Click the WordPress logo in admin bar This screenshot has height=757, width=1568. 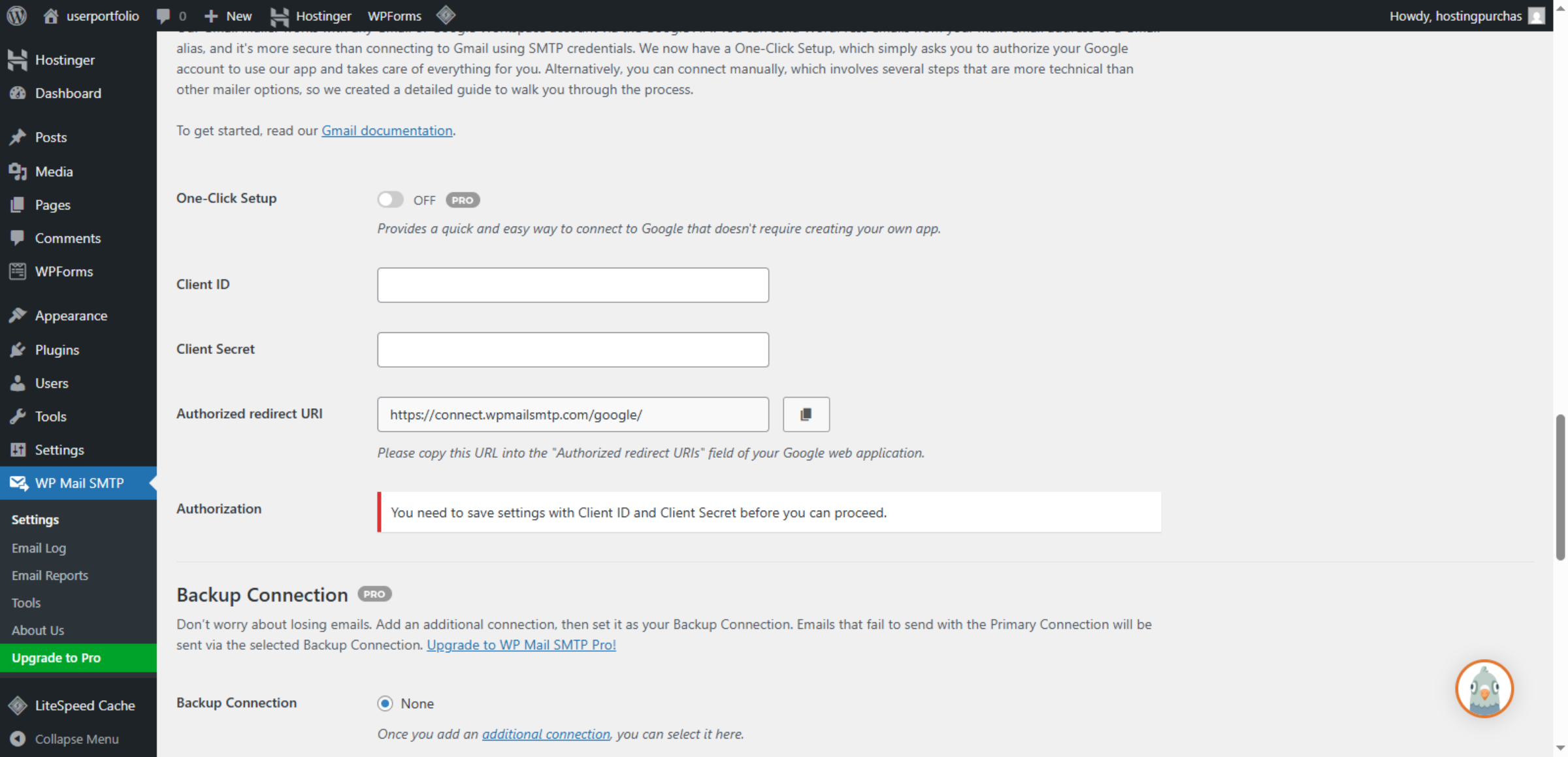click(16, 16)
